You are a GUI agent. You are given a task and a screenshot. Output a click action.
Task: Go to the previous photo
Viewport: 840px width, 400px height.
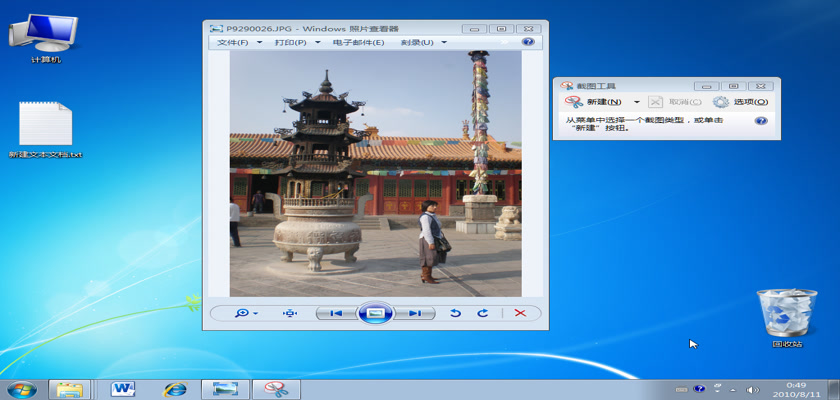point(336,313)
